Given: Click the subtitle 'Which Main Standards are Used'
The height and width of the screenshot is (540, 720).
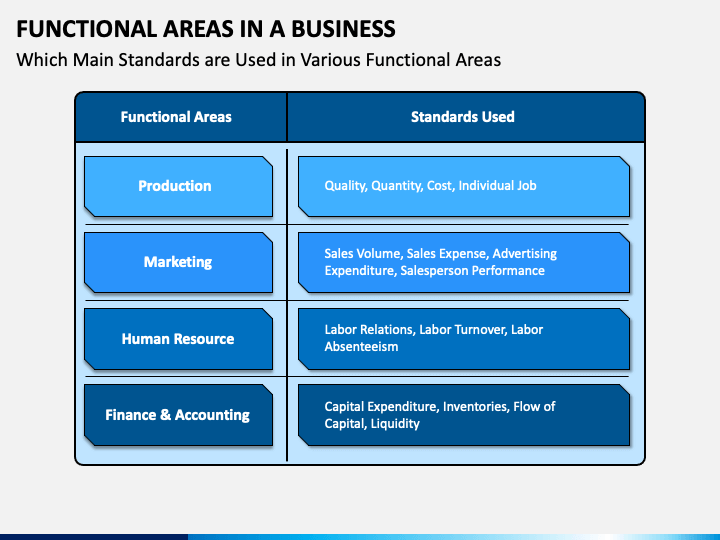Looking at the screenshot, I should 259,60.
